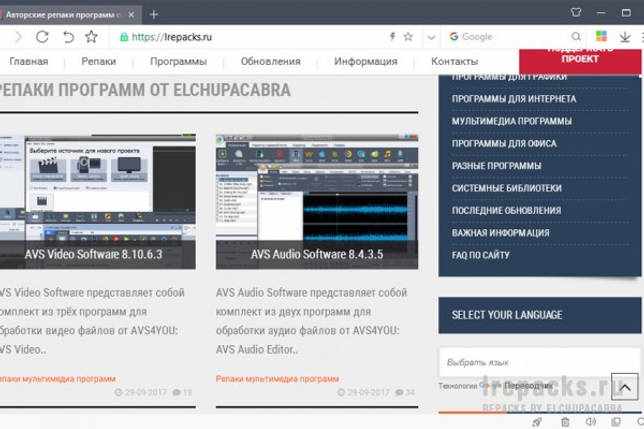
Task: Open Программы для интернета category
Action: tap(514, 99)
